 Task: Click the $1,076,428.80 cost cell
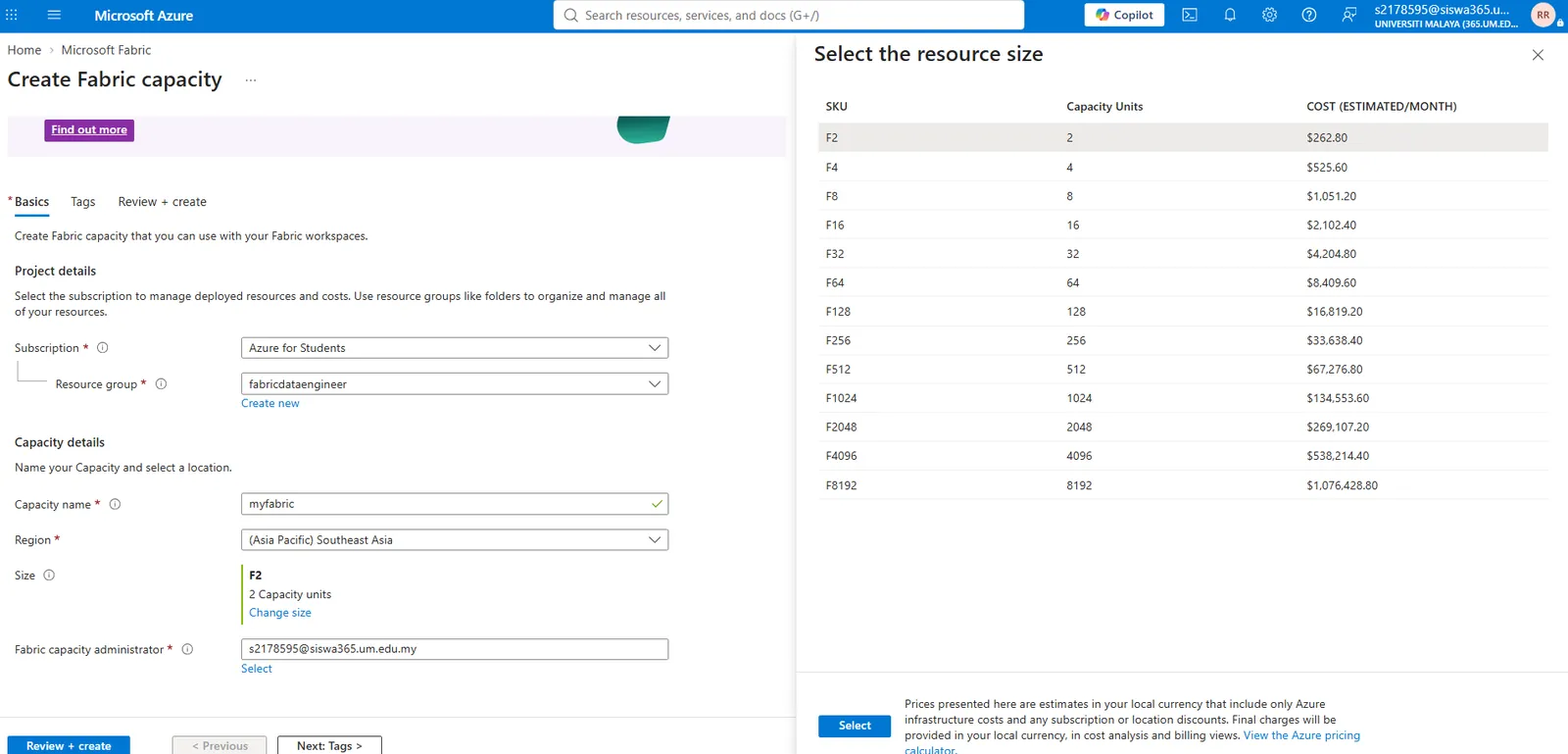pyautogui.click(x=1343, y=485)
